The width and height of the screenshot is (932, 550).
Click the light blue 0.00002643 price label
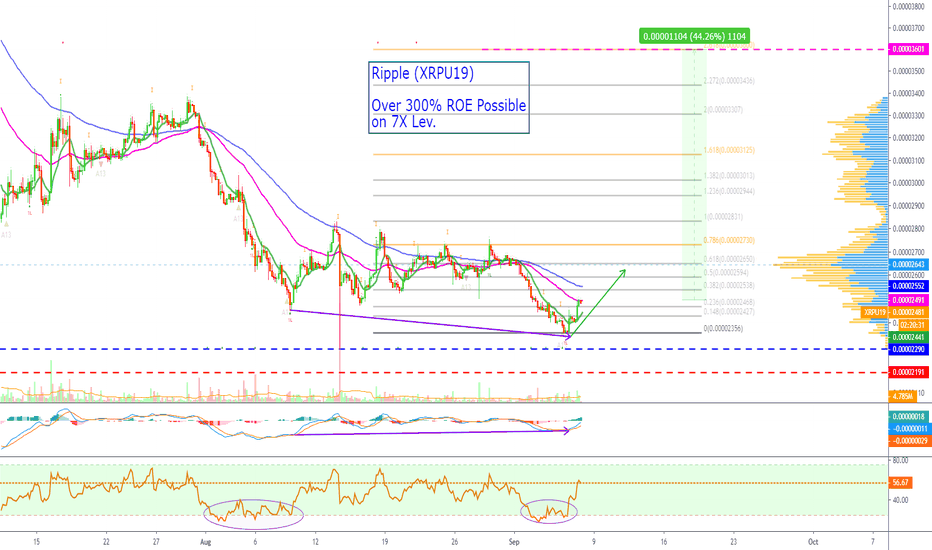tap(908, 264)
